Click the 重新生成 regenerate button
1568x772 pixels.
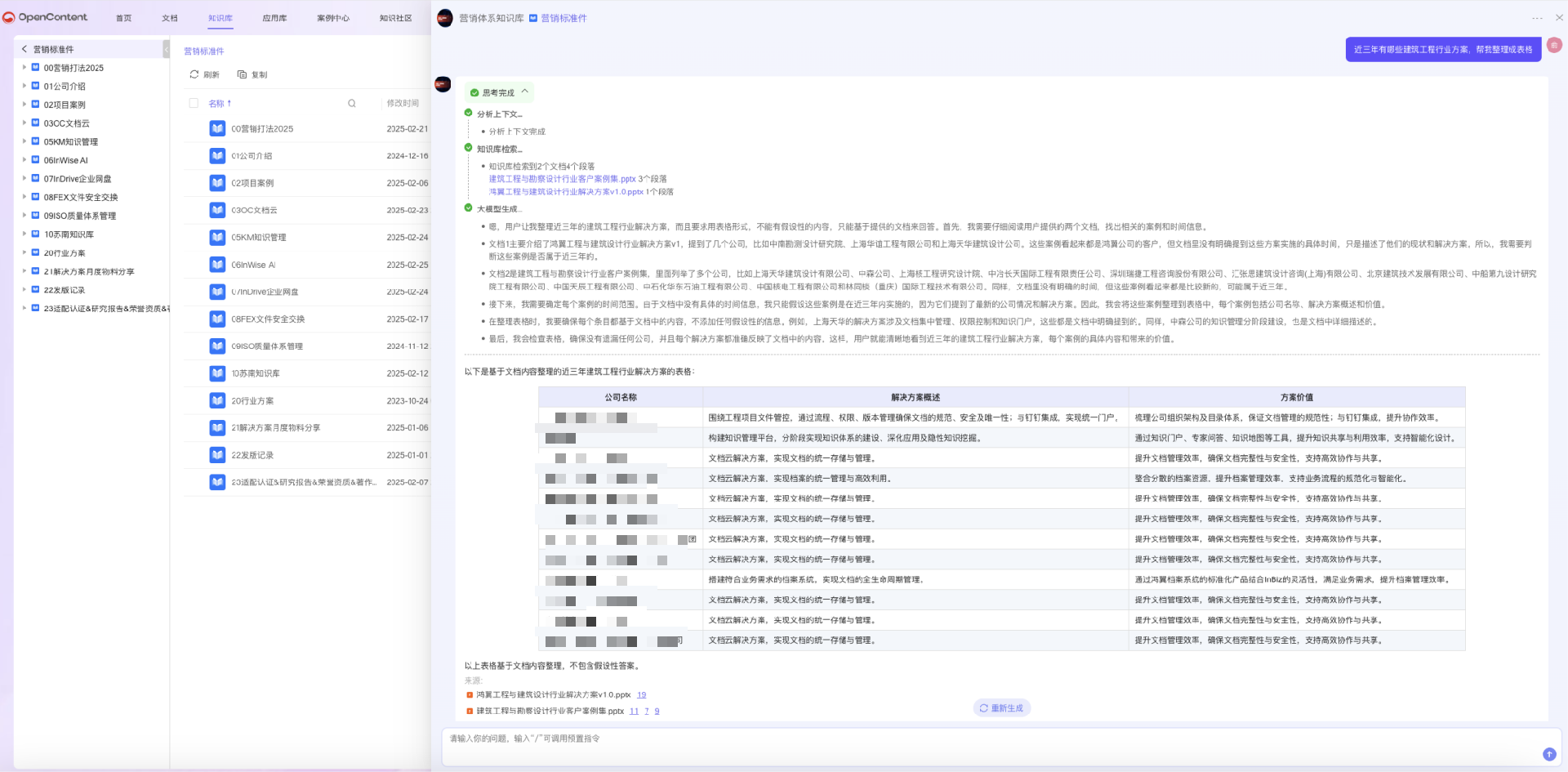(1002, 707)
